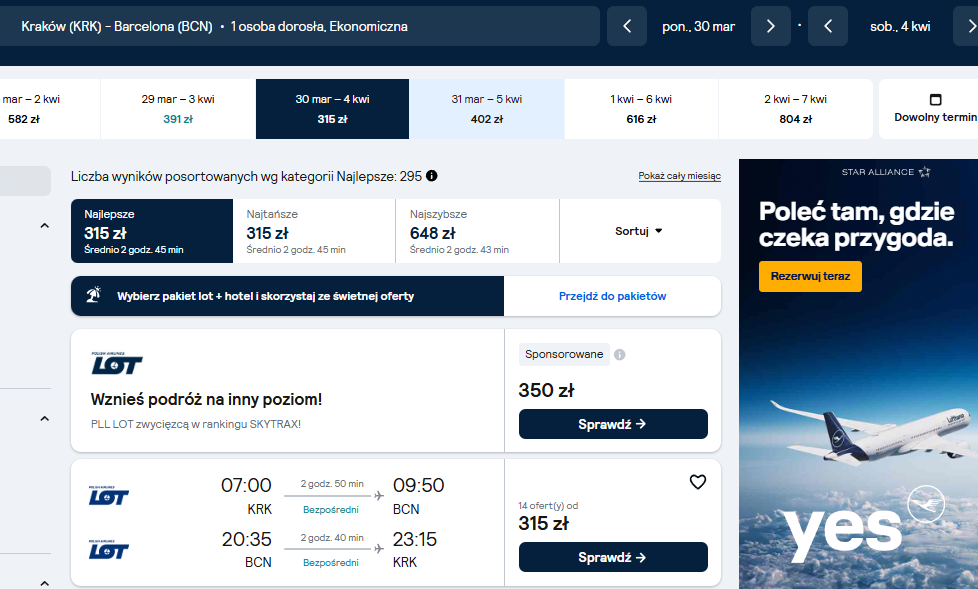Click Przejdź do pakietów link
978x589 pixels.
612,296
